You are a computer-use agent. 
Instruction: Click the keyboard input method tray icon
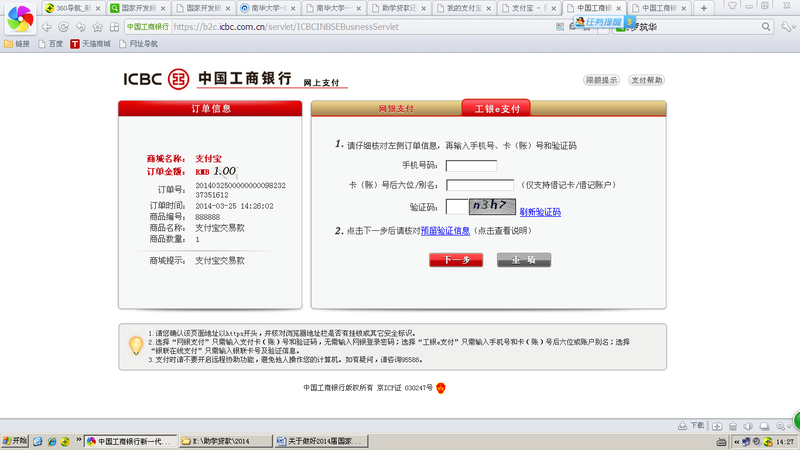coord(720,442)
